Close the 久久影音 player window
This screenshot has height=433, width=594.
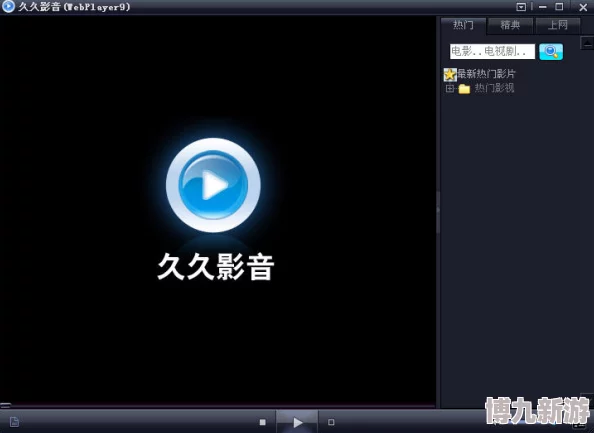[x=583, y=7]
